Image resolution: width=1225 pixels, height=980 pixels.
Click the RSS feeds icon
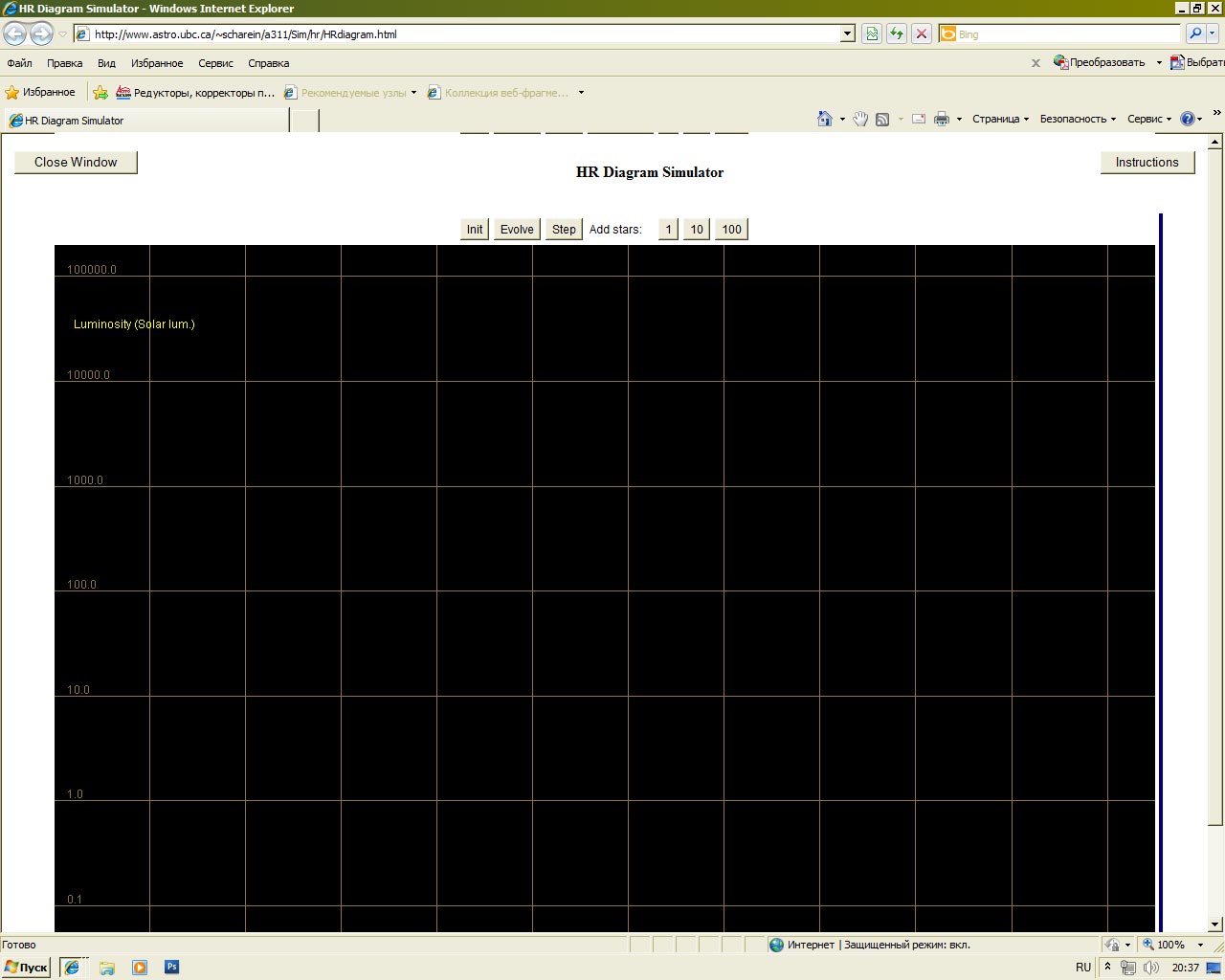tap(882, 120)
